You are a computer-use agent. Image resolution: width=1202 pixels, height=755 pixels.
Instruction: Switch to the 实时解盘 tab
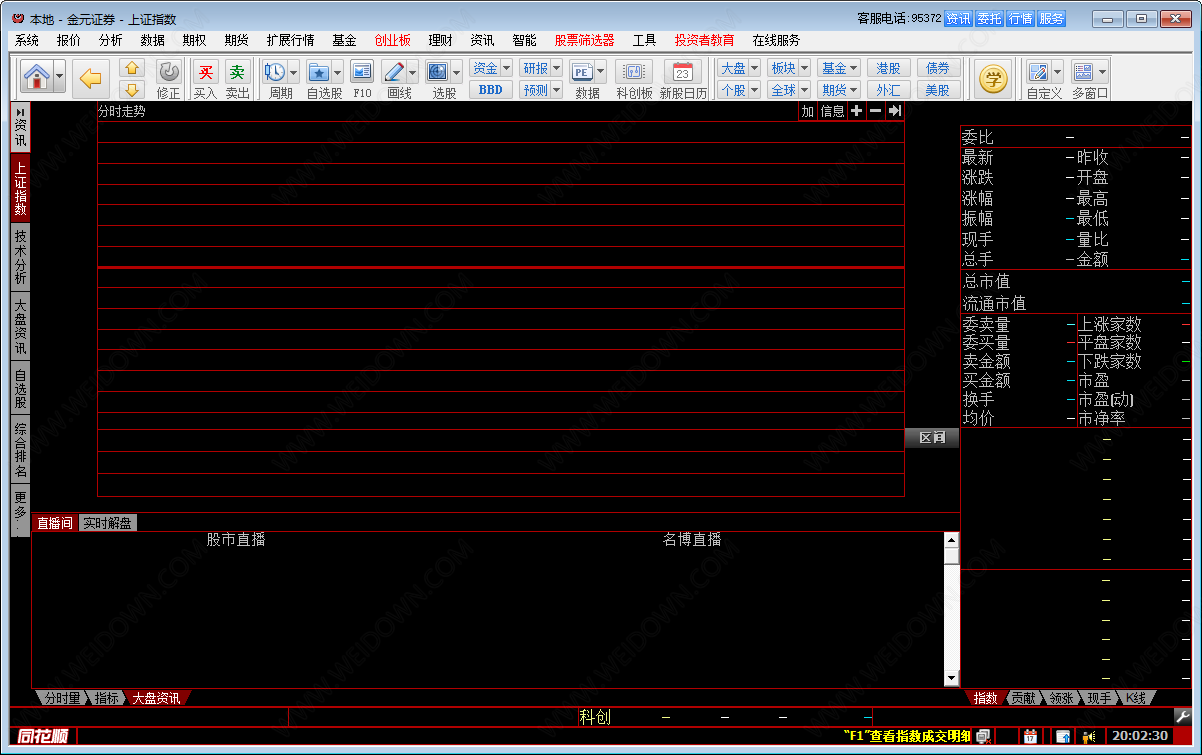pyautogui.click(x=107, y=523)
